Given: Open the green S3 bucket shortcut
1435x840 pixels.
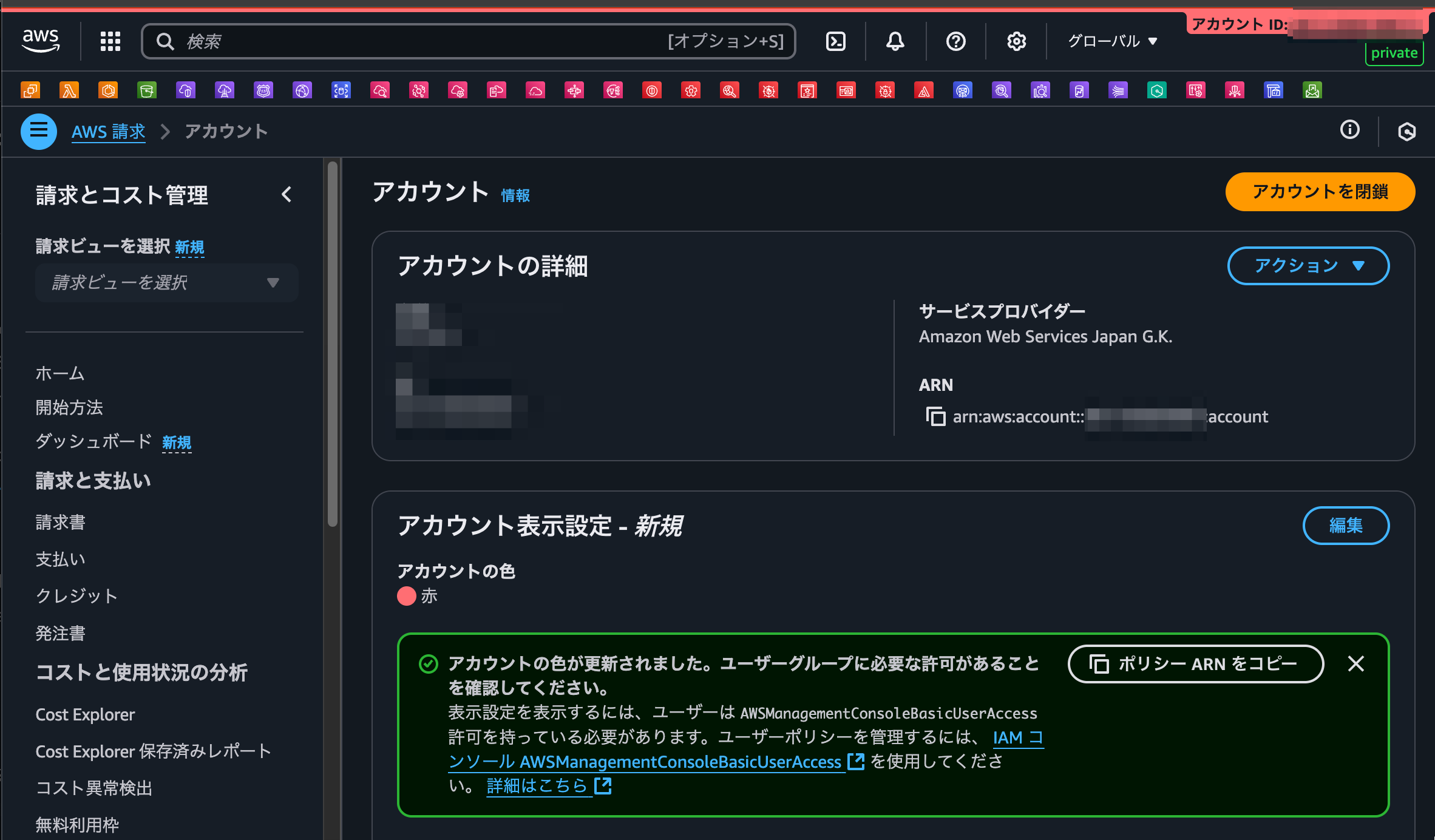Looking at the screenshot, I should [x=147, y=90].
